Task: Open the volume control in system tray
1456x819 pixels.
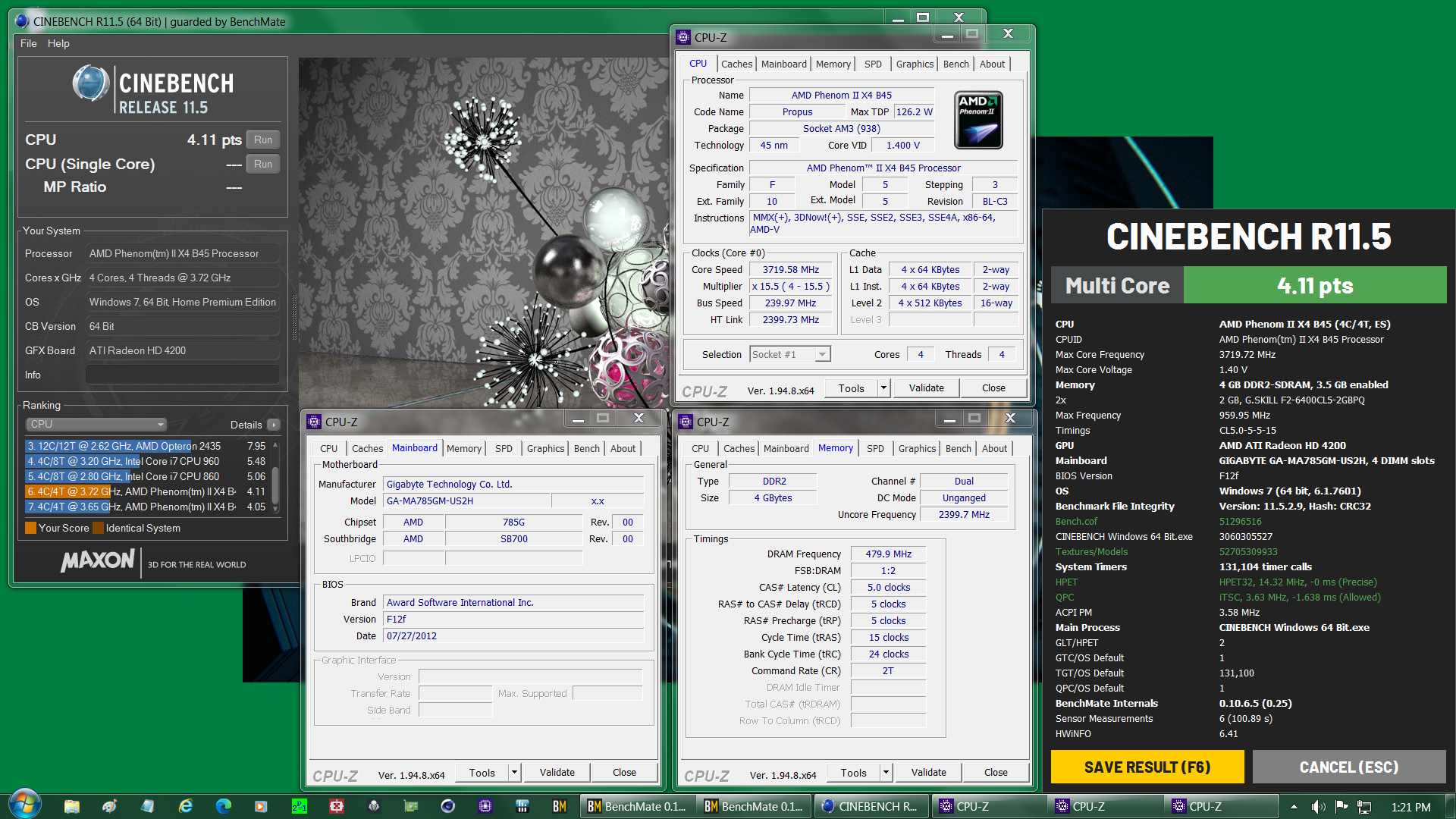Action: pos(1319,807)
